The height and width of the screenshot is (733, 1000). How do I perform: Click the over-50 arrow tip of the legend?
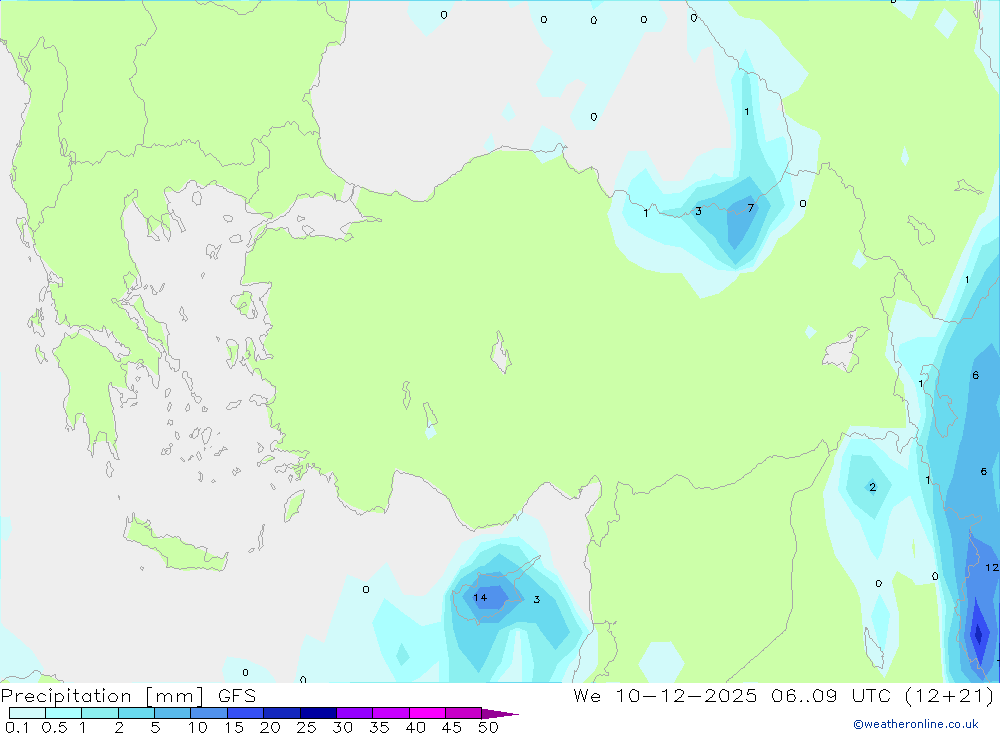(x=500, y=714)
